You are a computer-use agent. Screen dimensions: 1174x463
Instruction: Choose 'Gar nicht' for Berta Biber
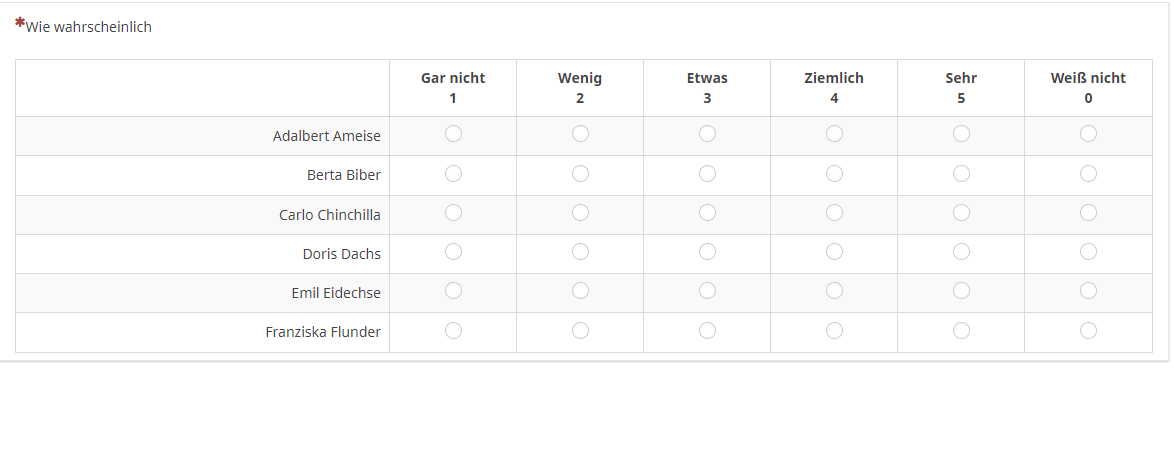453,174
